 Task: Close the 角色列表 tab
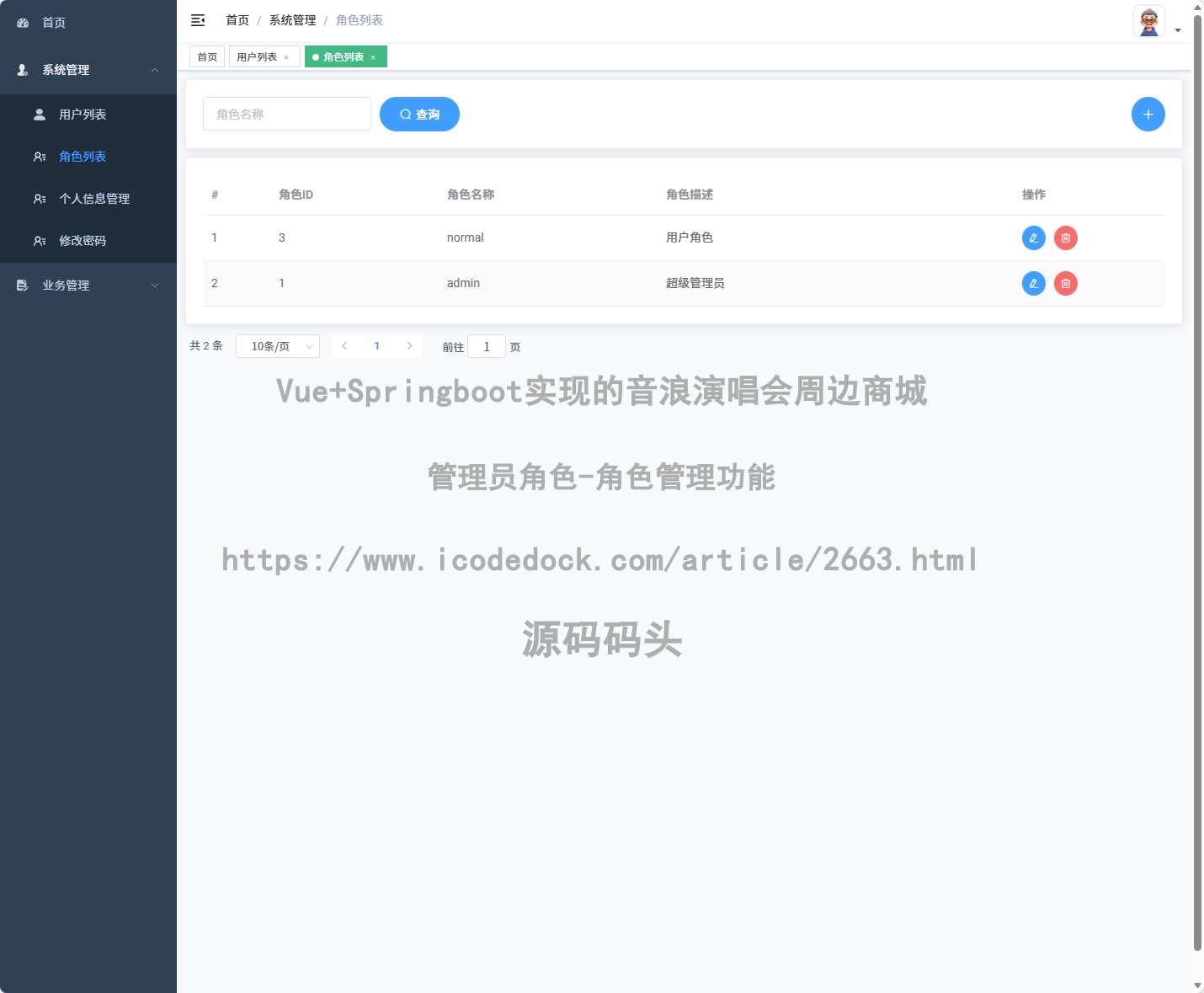tap(373, 57)
